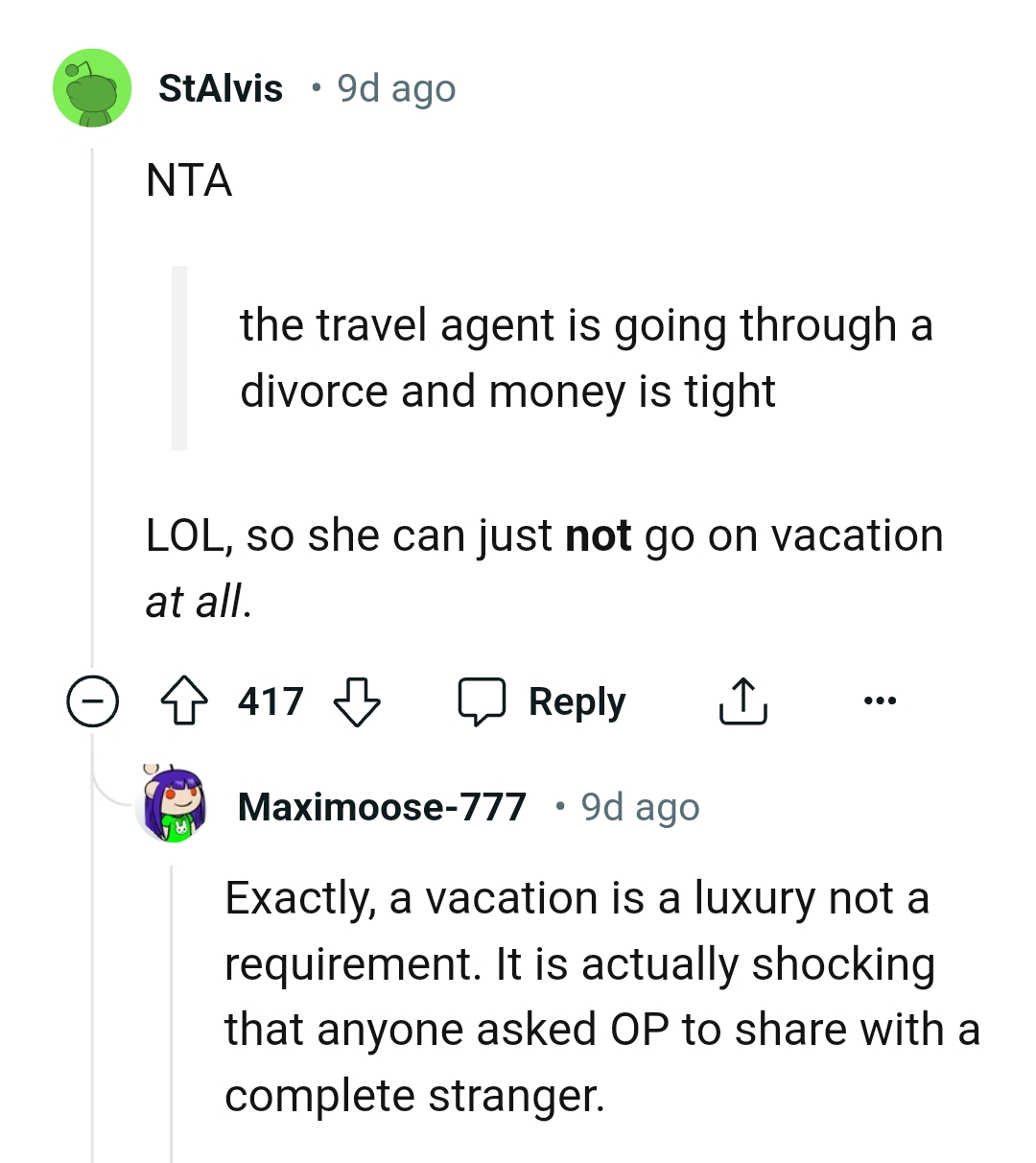Click the share icon on StAlvis's comment
The image size is (1036, 1163).
click(743, 700)
